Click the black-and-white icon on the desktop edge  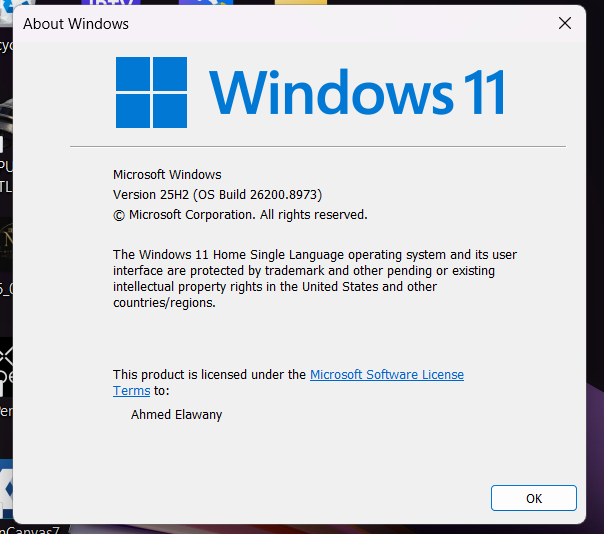click(x=6, y=367)
